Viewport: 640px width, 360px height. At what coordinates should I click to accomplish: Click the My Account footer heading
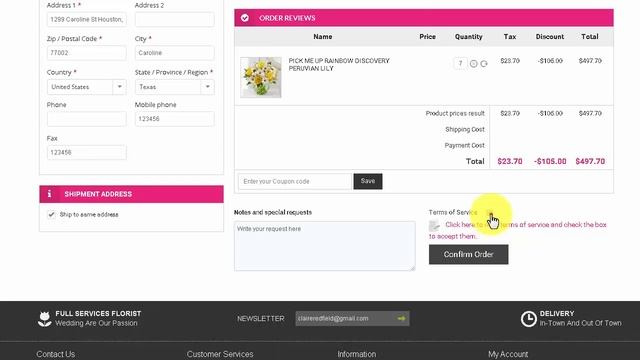tap(508, 354)
